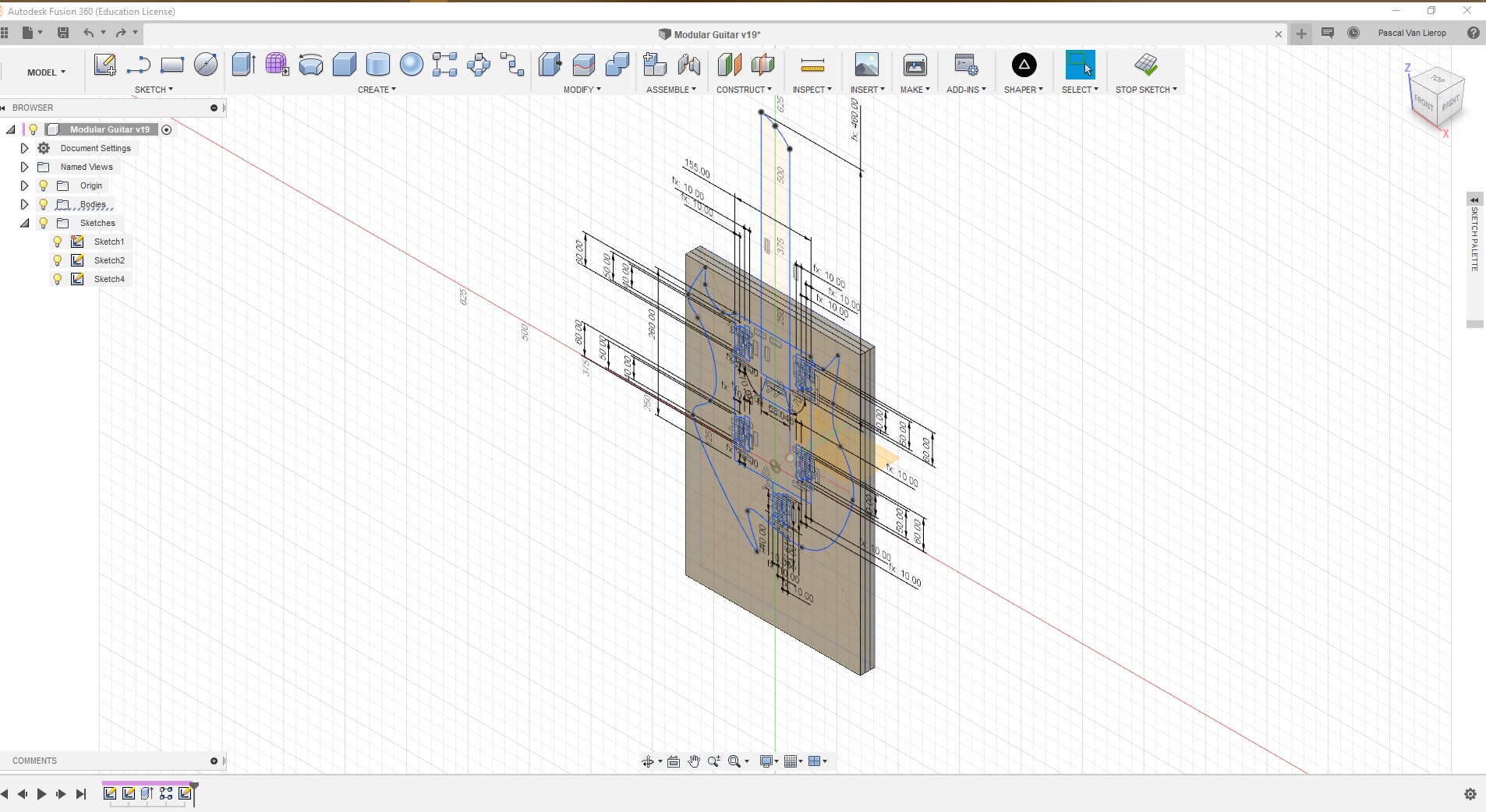1486x812 pixels.
Task: Hide the Bodies folder using its lightbulb
Action: click(x=44, y=204)
